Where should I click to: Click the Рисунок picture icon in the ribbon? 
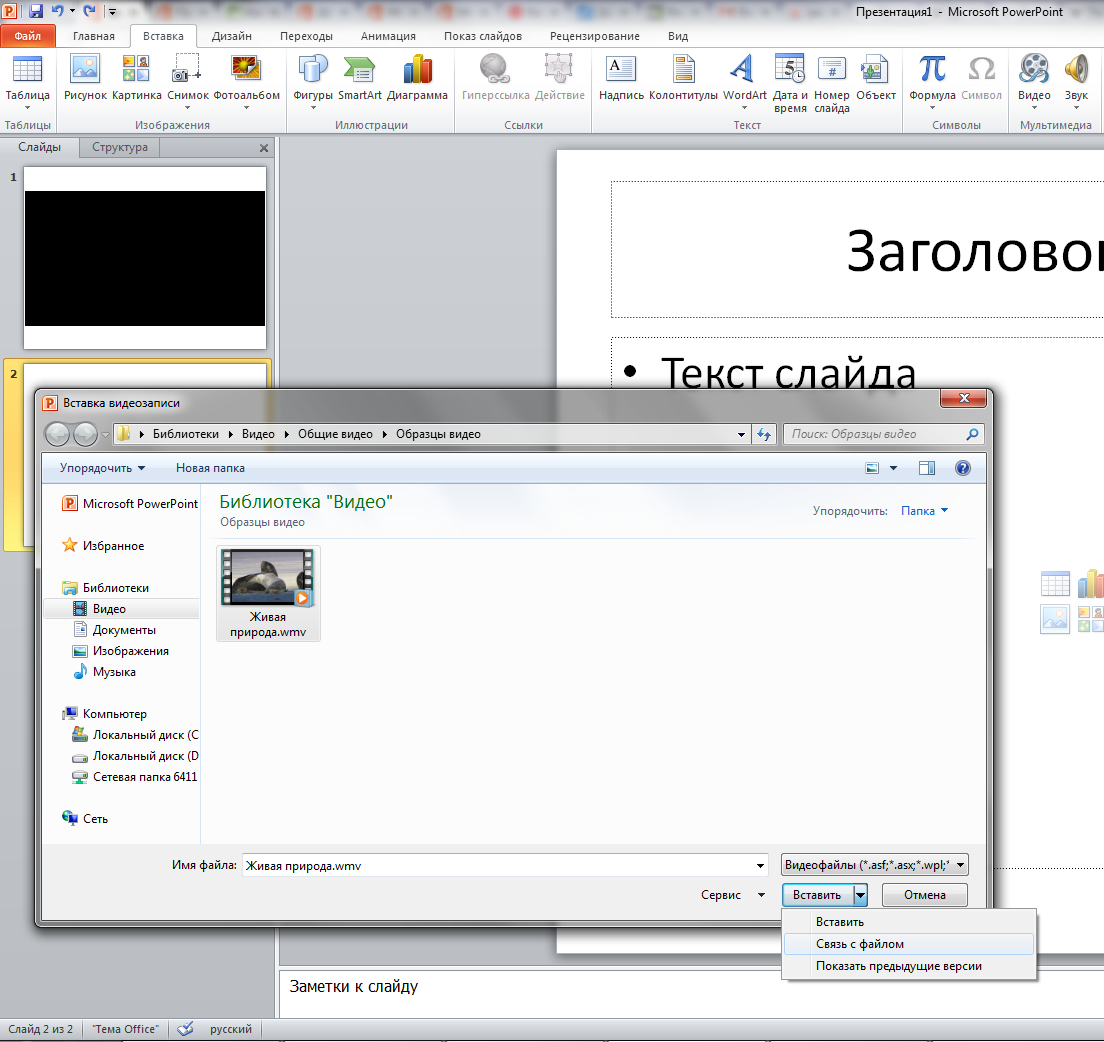(85, 77)
